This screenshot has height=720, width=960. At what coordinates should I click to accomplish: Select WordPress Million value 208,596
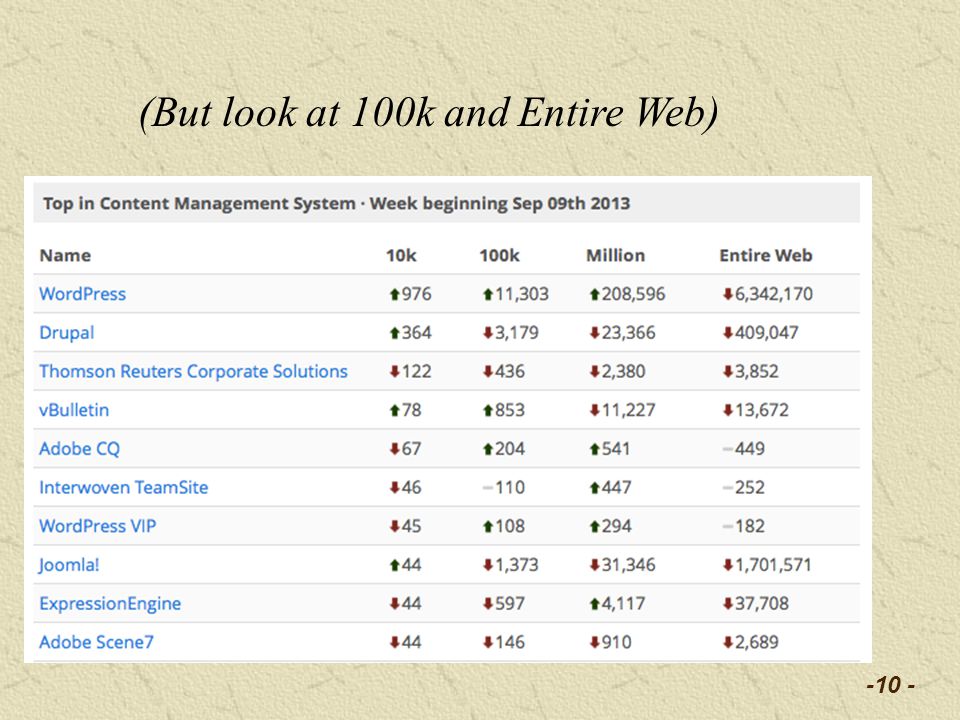[633, 294]
